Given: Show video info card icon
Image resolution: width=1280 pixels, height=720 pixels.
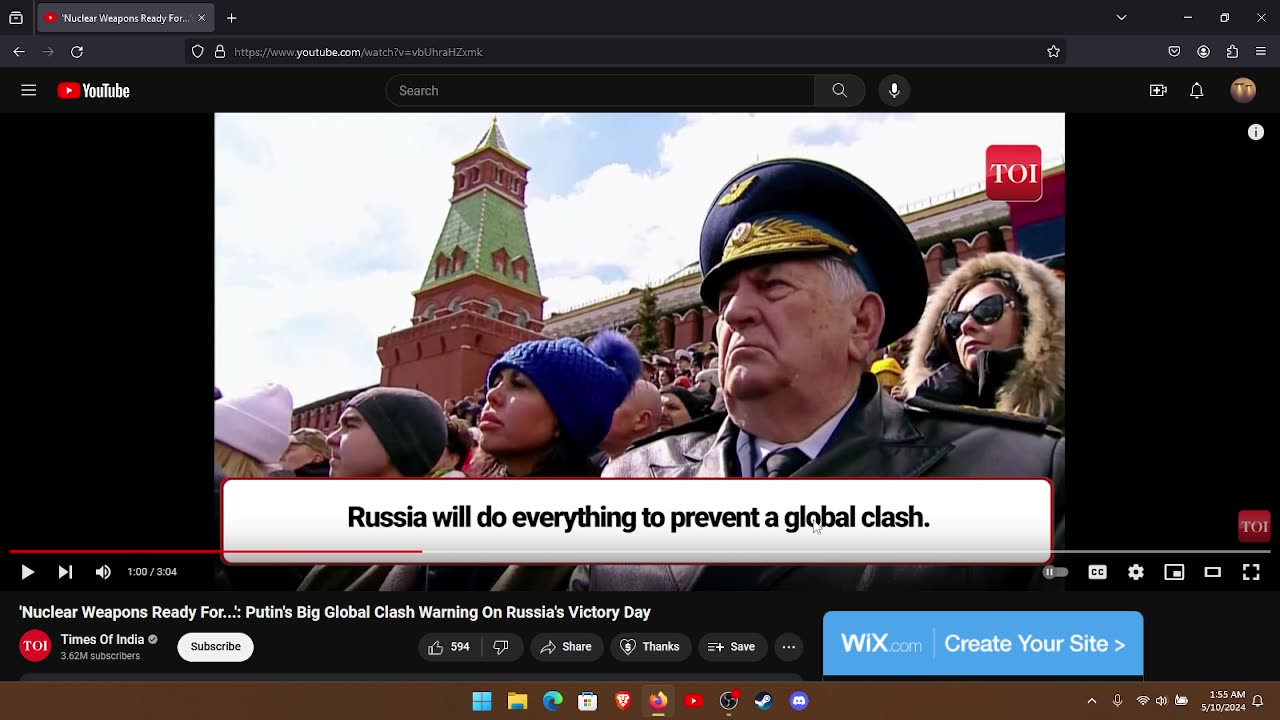Looking at the screenshot, I should pos(1256,132).
